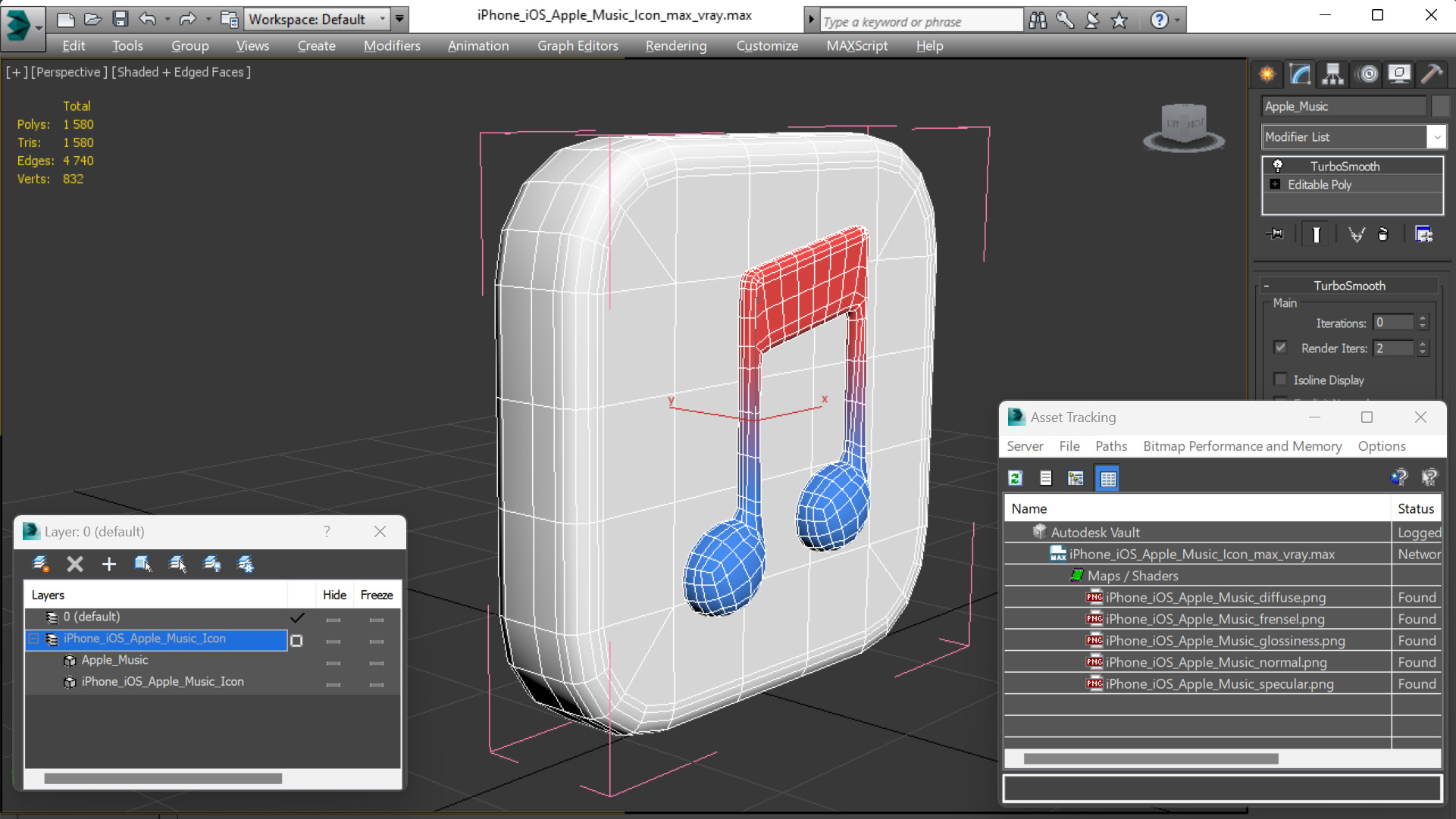Click the Perspective viewport label
Image resolution: width=1456 pixels, height=819 pixels.
tap(67, 72)
